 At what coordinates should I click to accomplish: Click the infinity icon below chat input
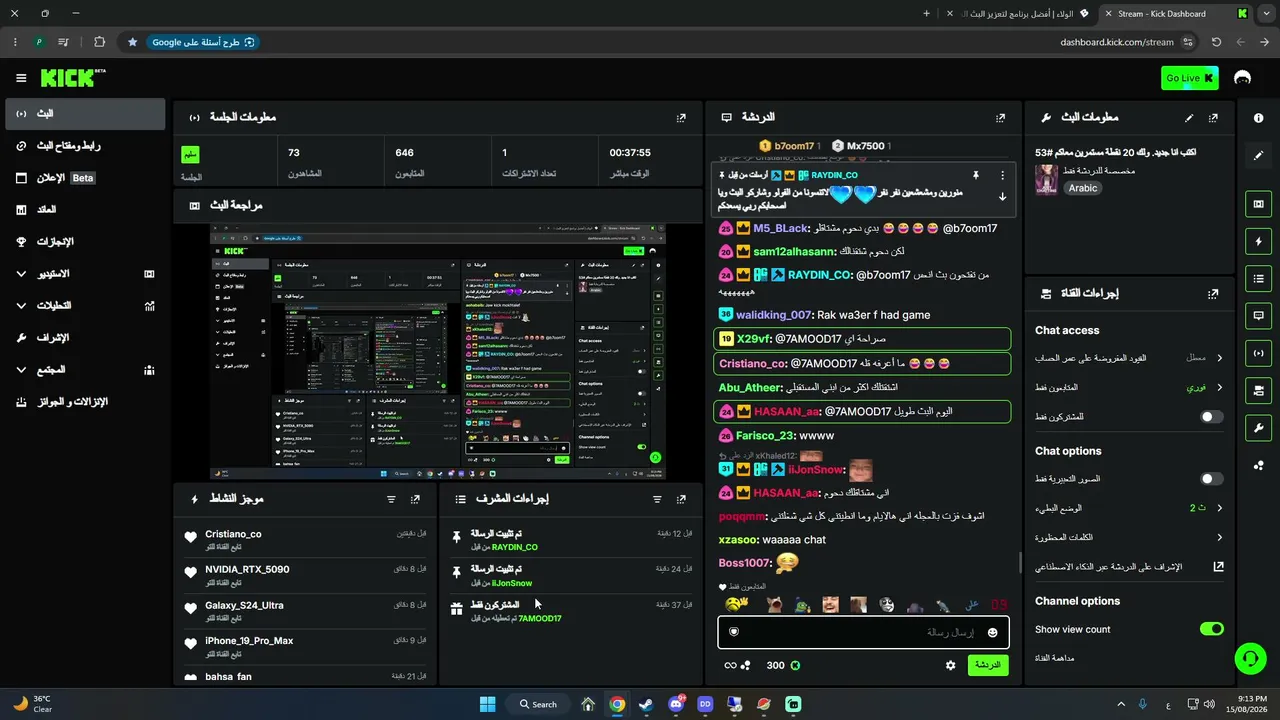coord(730,665)
